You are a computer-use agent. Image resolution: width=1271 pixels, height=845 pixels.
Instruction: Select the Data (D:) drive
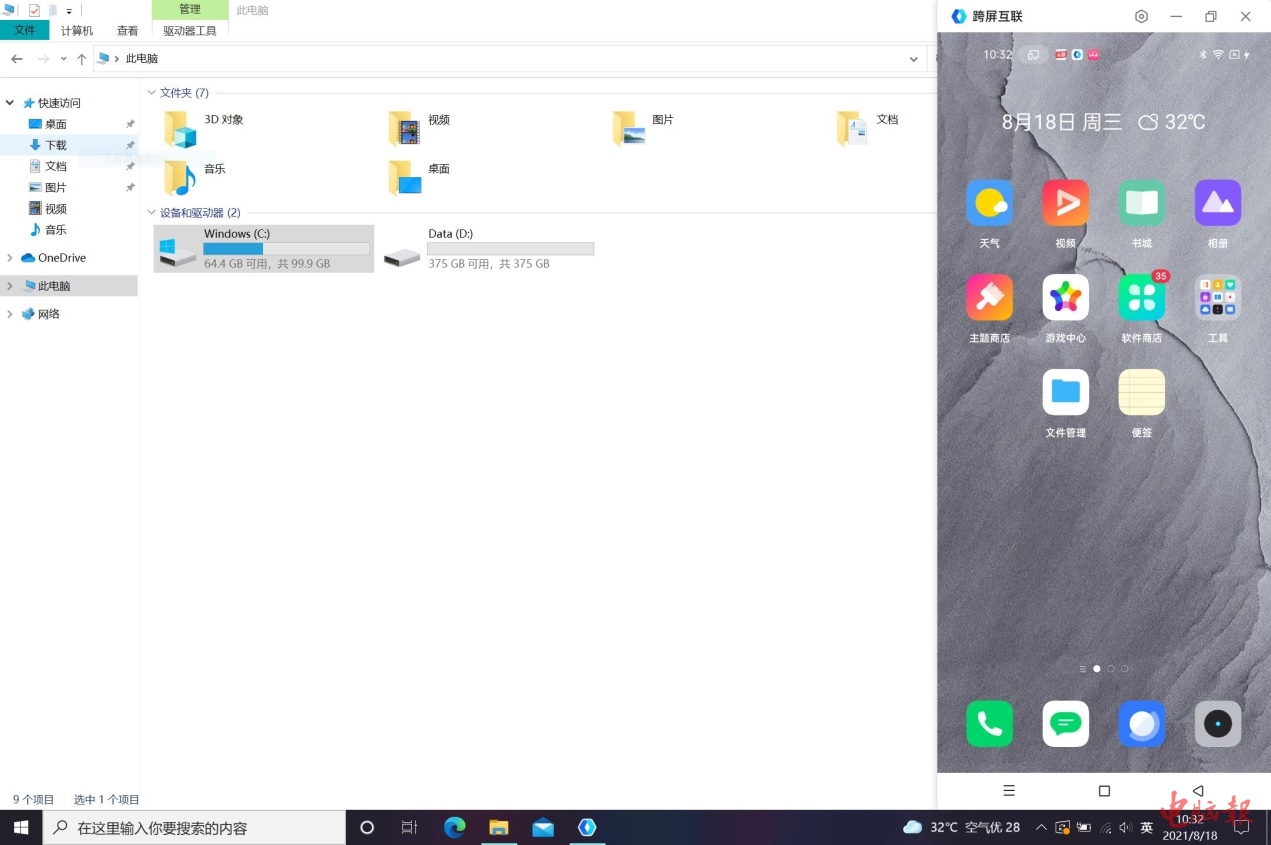pyautogui.click(x=490, y=248)
